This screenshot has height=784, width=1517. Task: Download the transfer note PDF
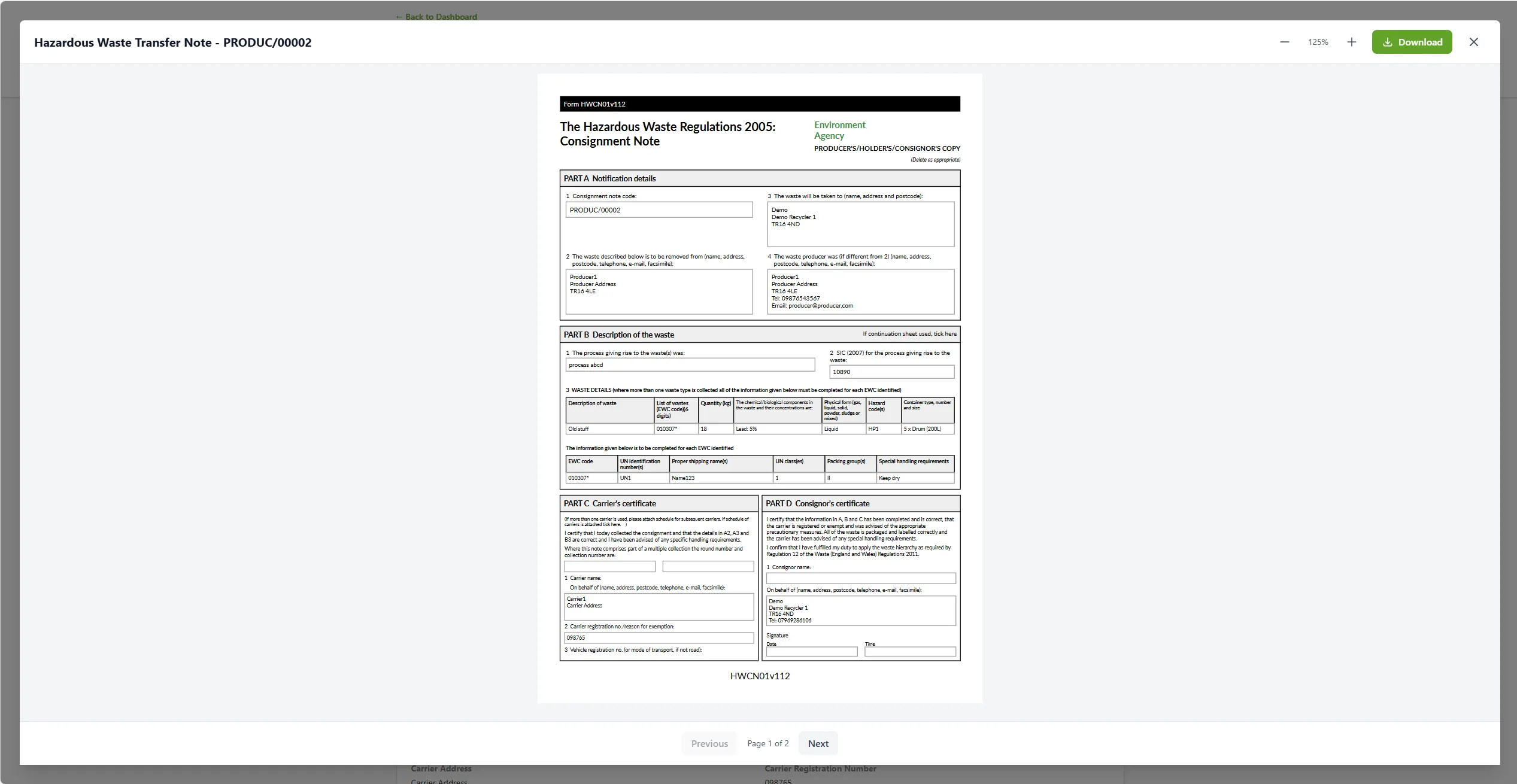click(1412, 42)
